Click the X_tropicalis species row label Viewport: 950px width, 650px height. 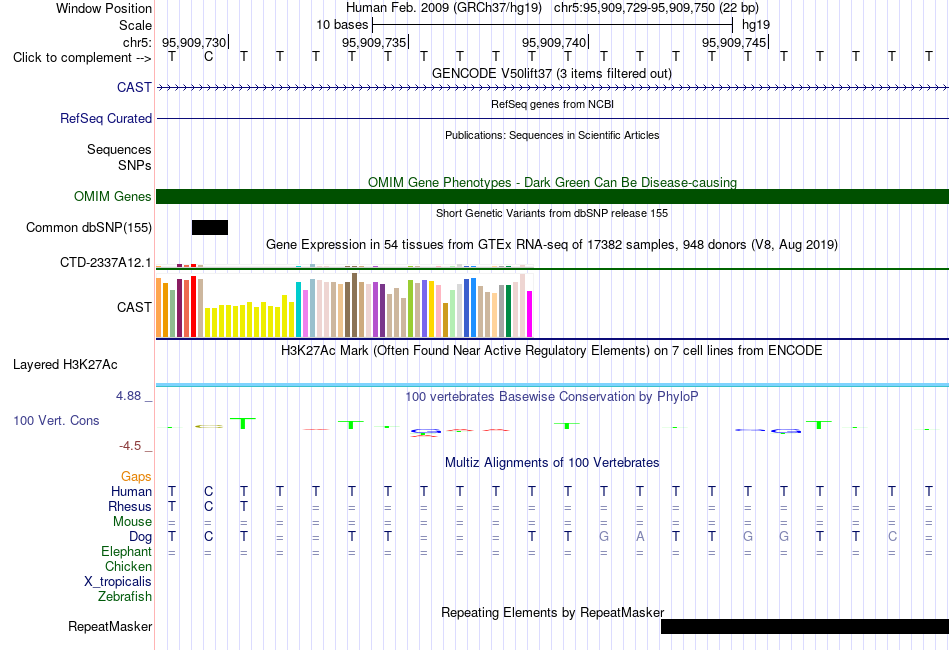click(x=118, y=582)
